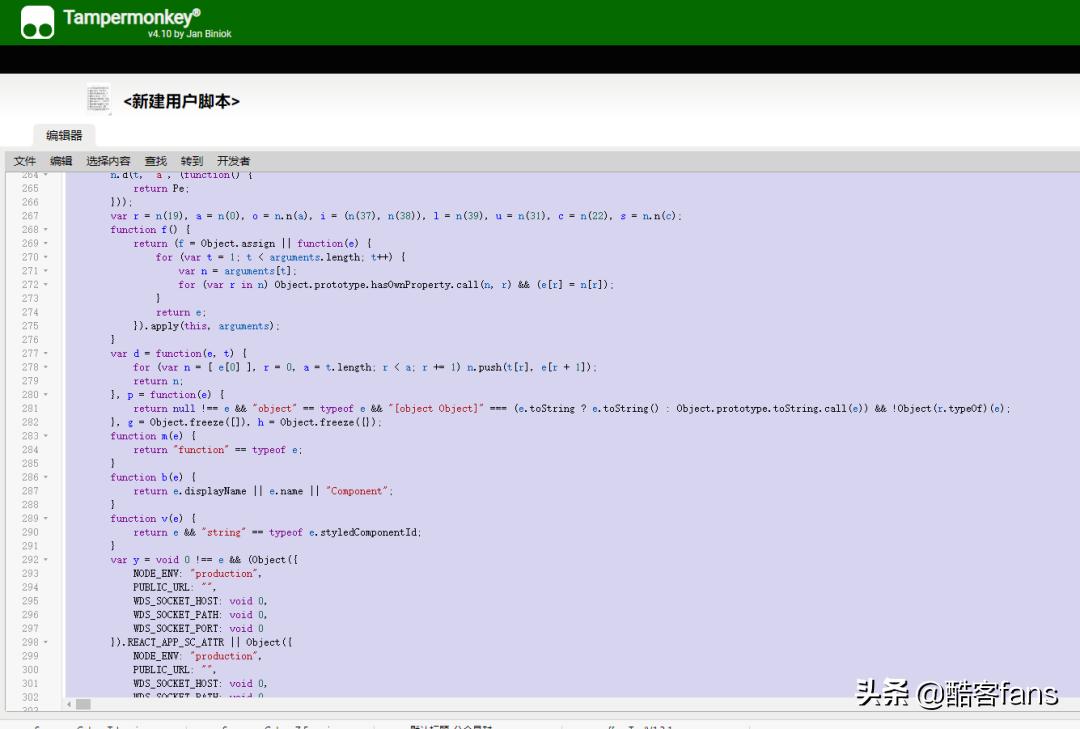Open the 编辑 menu

(61, 161)
